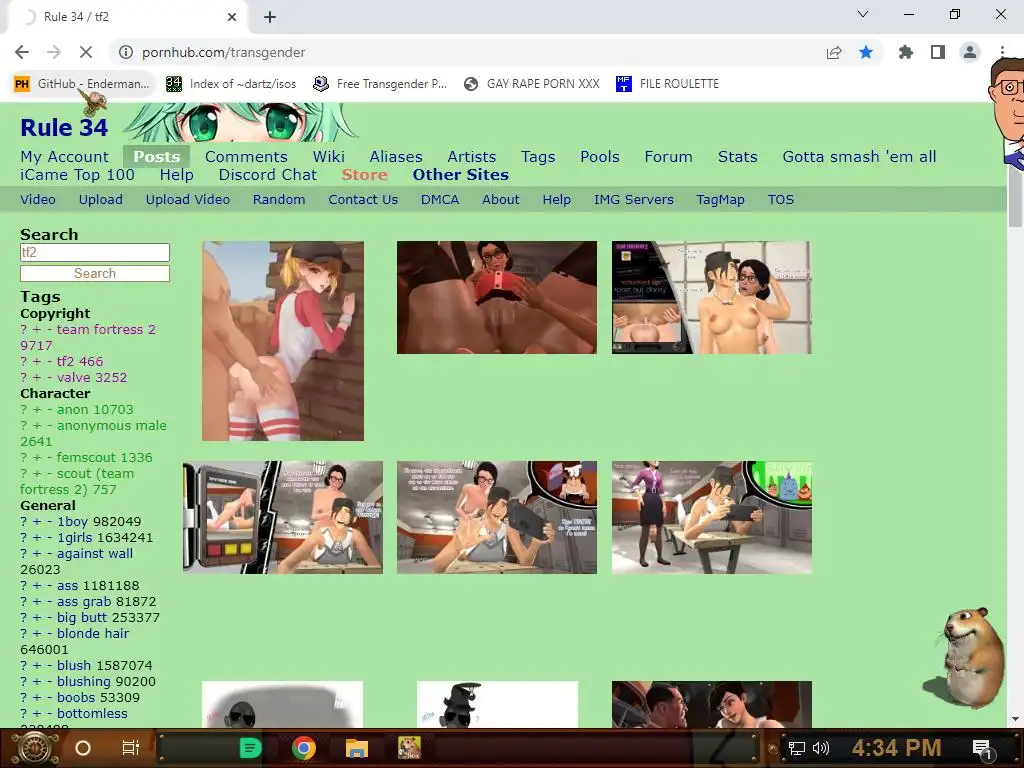Open the Pools page

pos(600,157)
